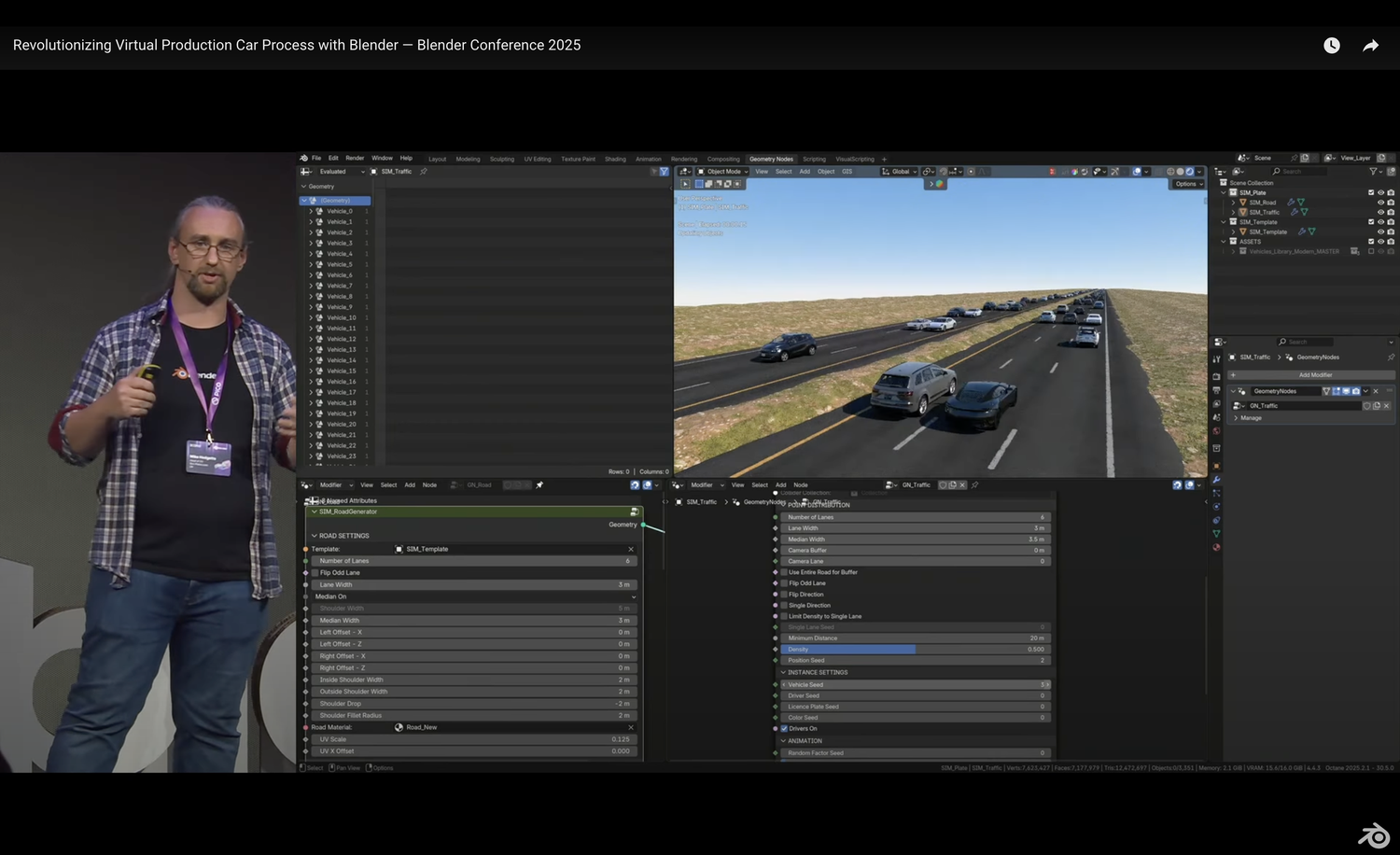This screenshot has height=855, width=1400.
Task: Adjust the Density slider
Action: point(915,650)
